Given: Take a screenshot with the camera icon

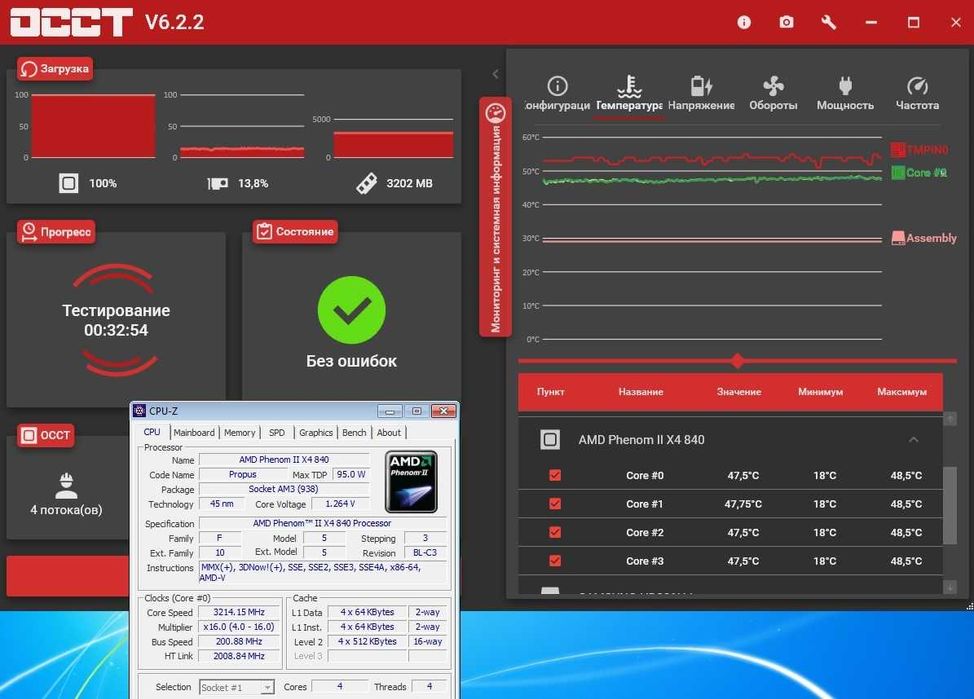Looking at the screenshot, I should tap(786, 22).
